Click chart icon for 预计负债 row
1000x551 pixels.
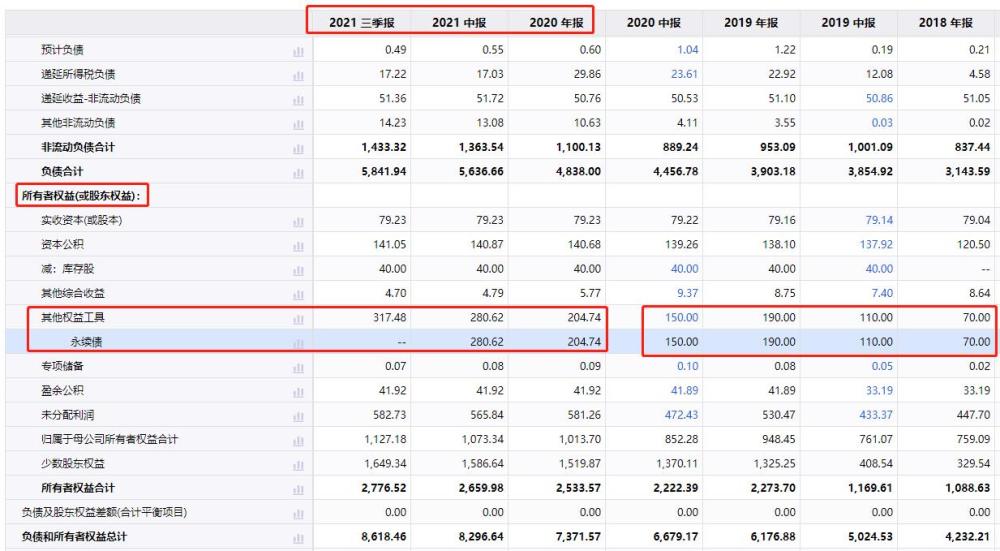tap(297, 51)
